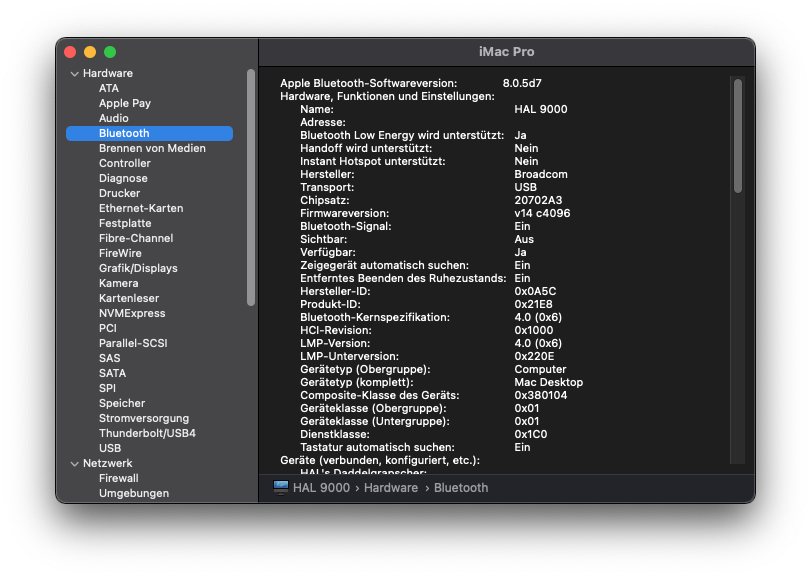811x577 pixels.
Task: Click the Stromversorgung sidebar item
Action: (143, 418)
